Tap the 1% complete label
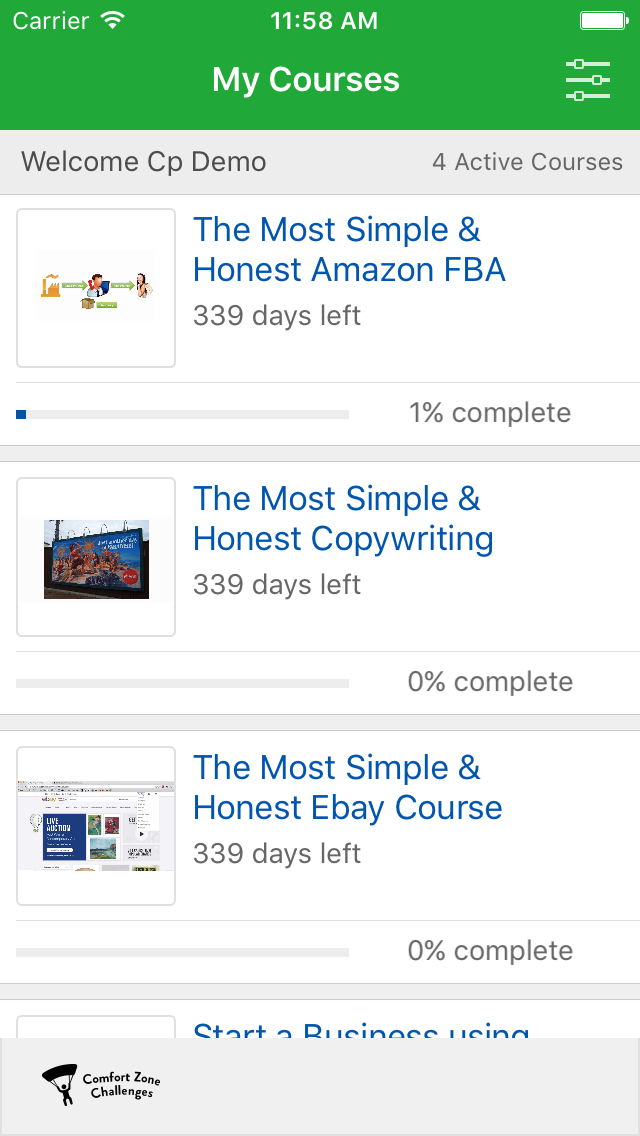The image size is (640, 1136). [x=490, y=413]
